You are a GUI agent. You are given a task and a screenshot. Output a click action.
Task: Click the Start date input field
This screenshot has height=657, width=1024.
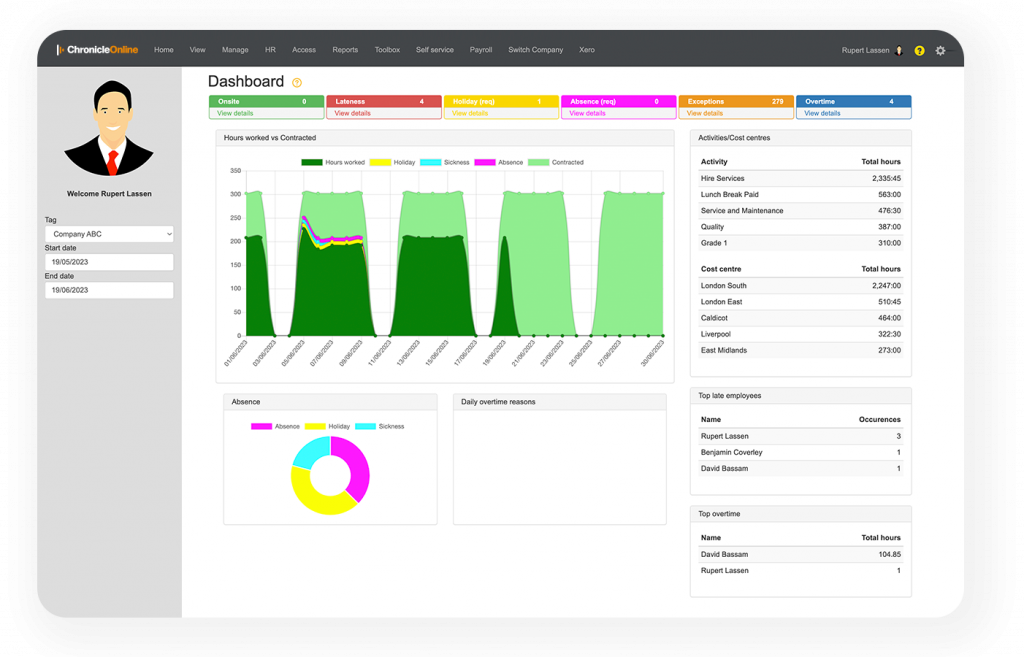pos(109,262)
